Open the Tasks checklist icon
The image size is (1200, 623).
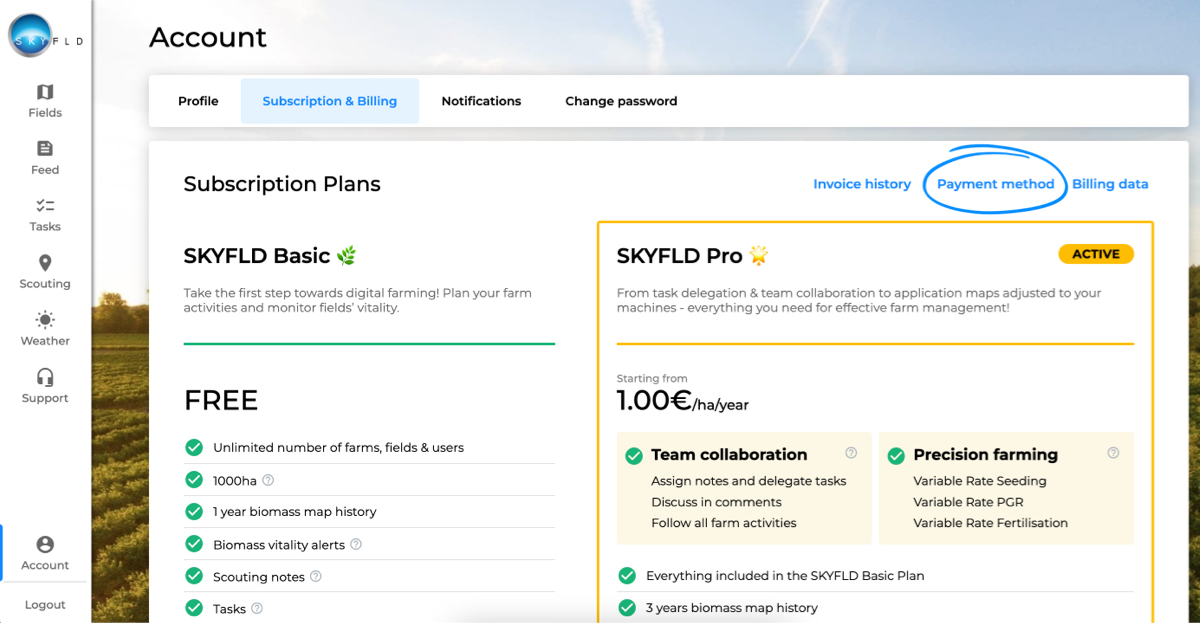(45, 206)
